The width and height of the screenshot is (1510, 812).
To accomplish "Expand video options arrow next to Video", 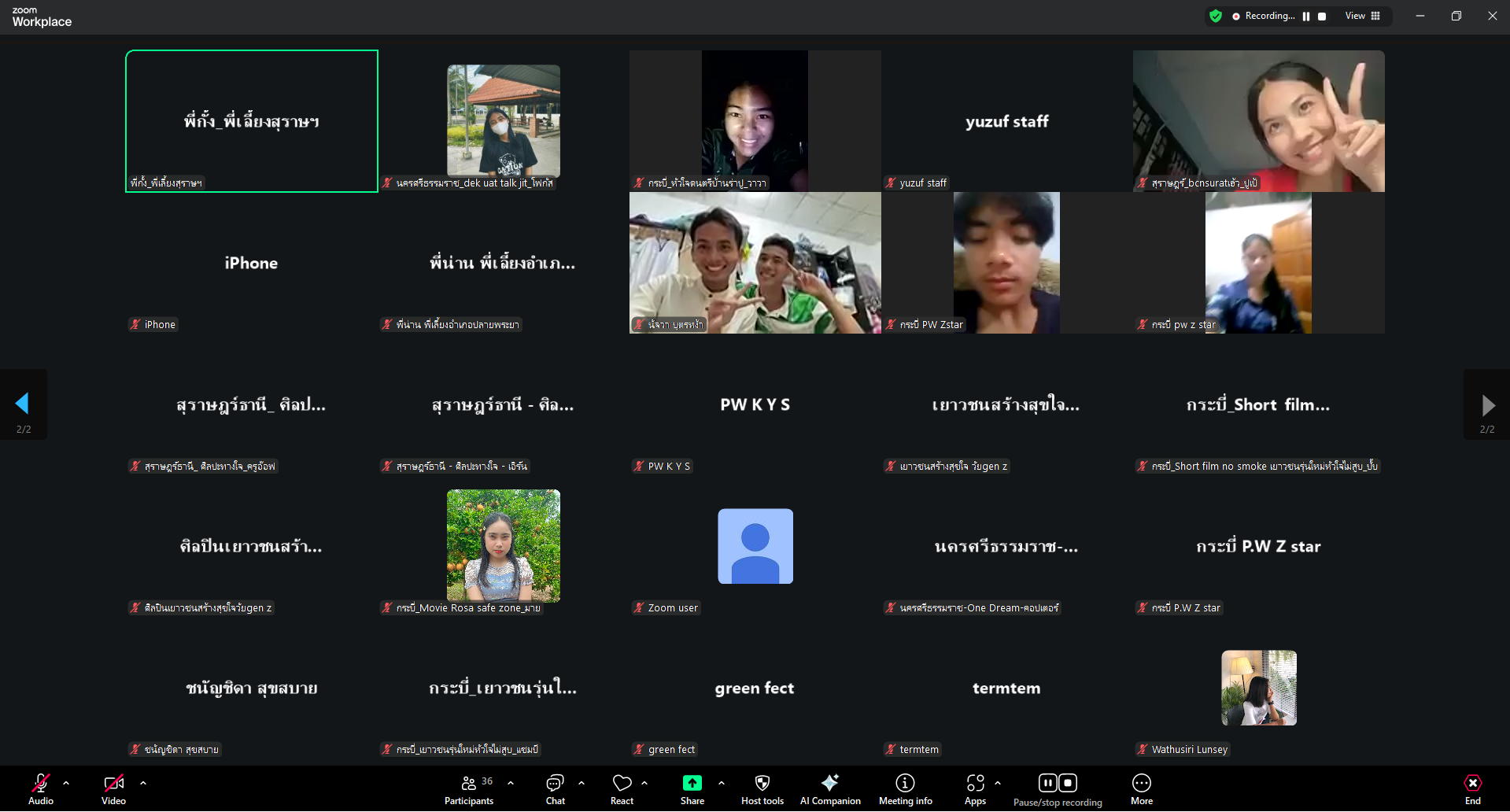I will [x=143, y=783].
